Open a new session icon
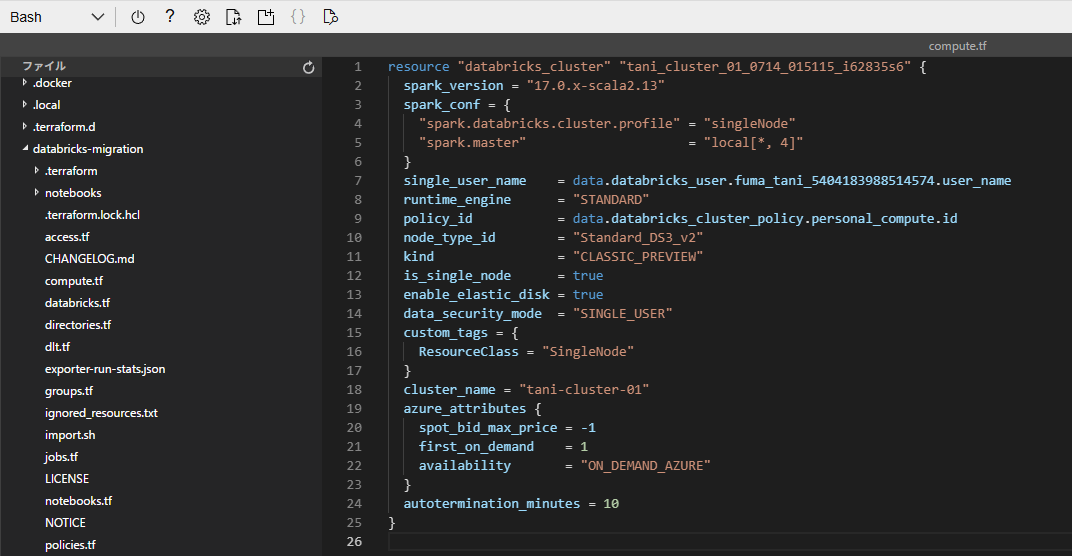 point(266,17)
